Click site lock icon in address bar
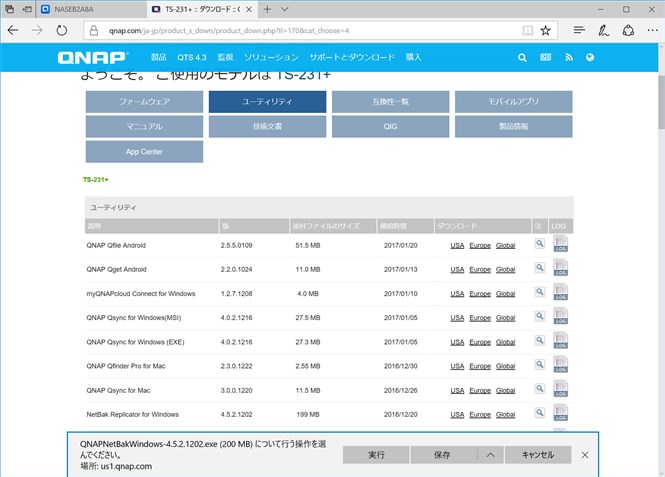The width and height of the screenshot is (665, 477). point(94,31)
